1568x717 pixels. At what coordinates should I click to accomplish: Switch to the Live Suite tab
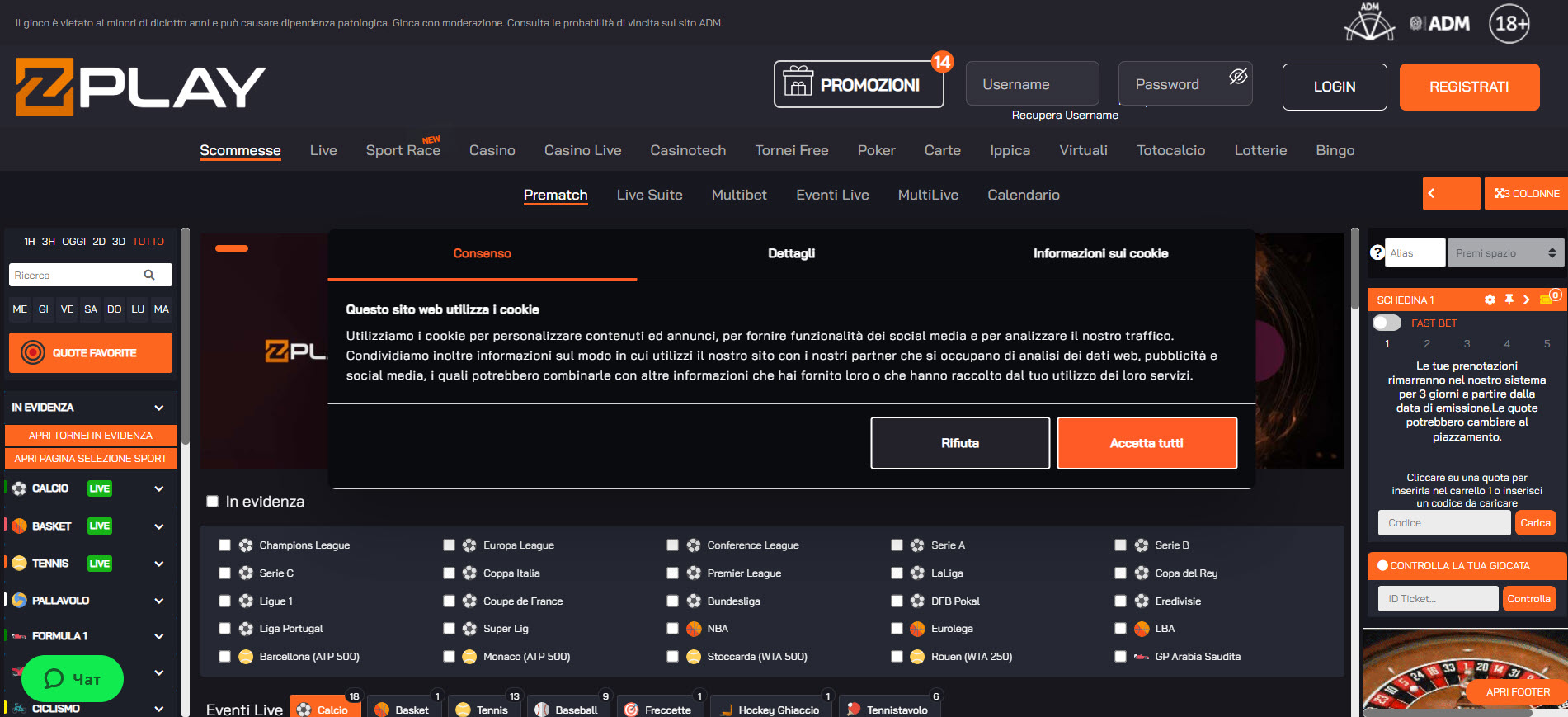[649, 195]
